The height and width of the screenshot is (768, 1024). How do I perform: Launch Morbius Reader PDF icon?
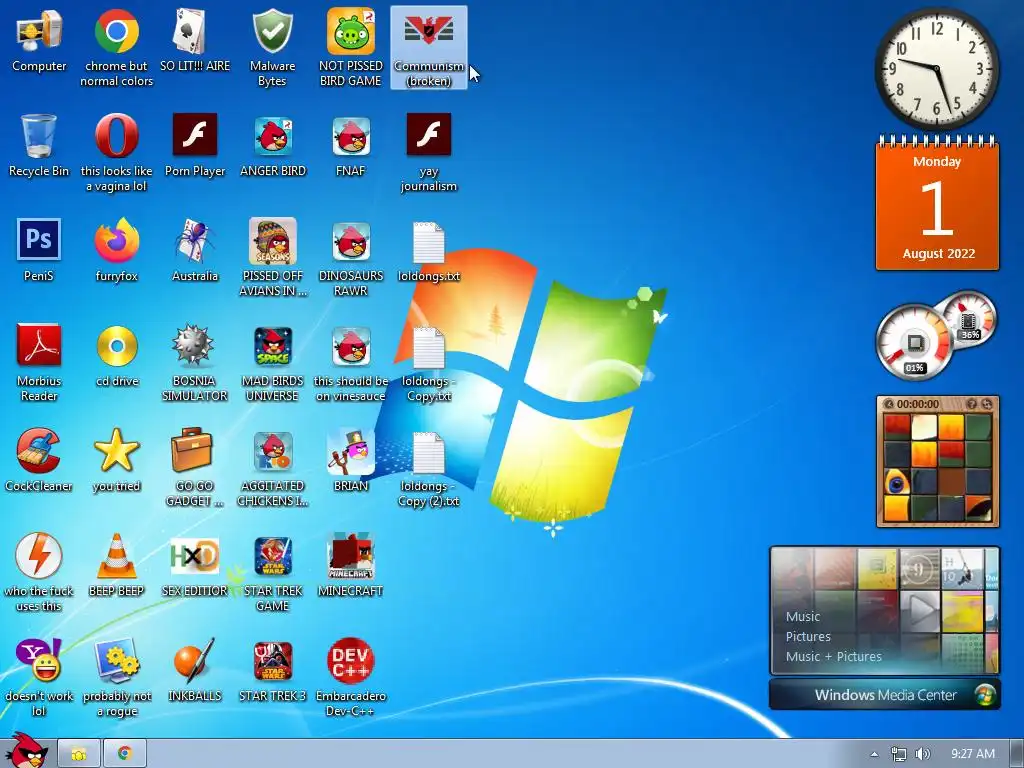point(39,362)
